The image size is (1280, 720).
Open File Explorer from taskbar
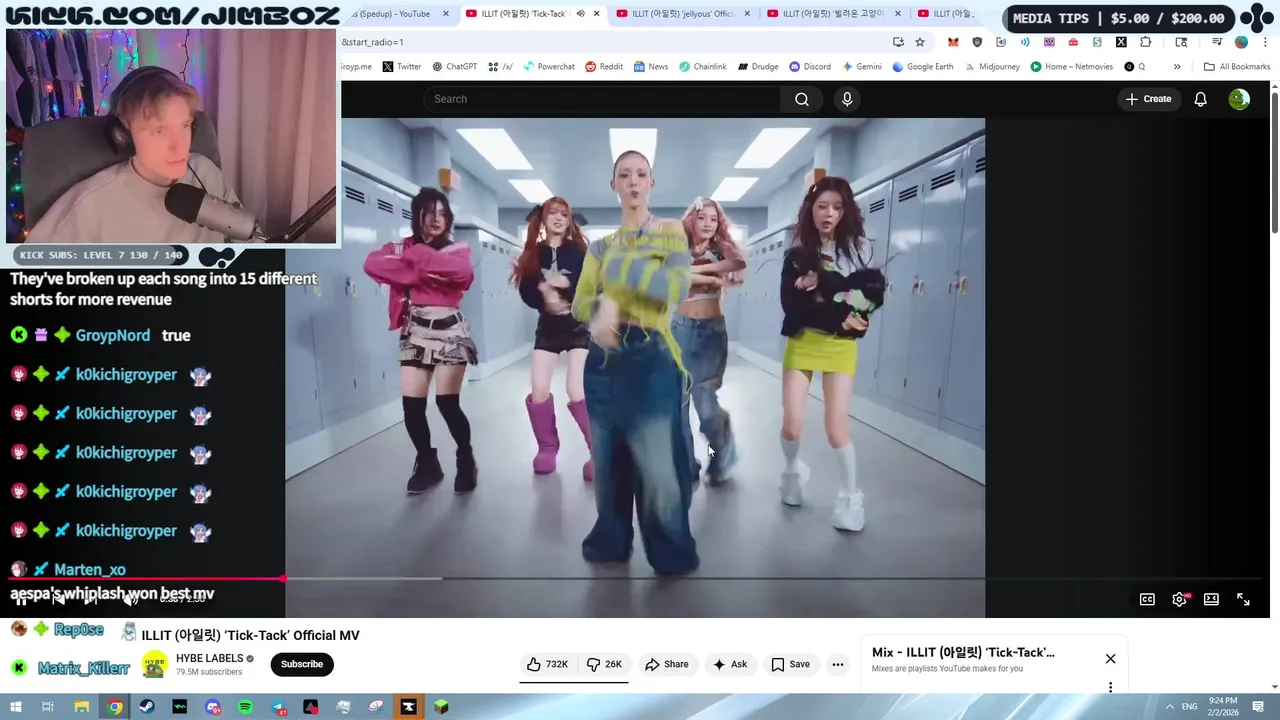(x=82, y=707)
